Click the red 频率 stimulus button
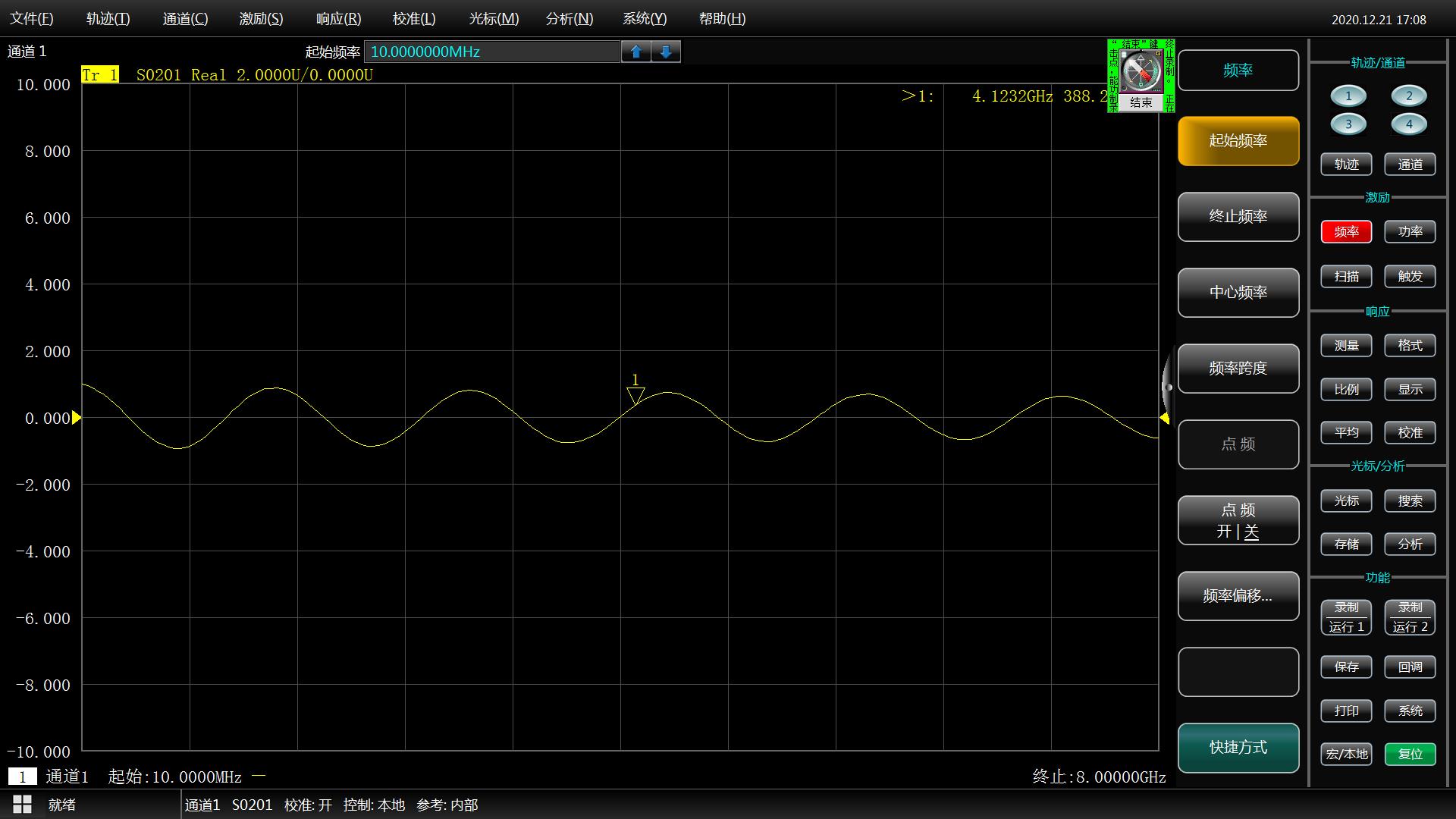Image resolution: width=1456 pixels, height=819 pixels. click(x=1346, y=232)
